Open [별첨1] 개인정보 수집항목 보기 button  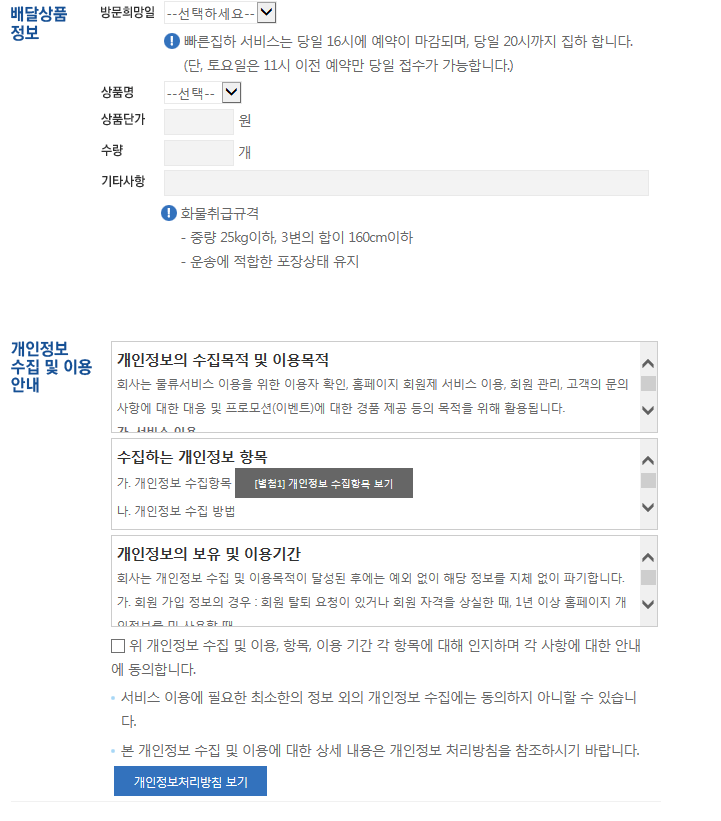324,483
